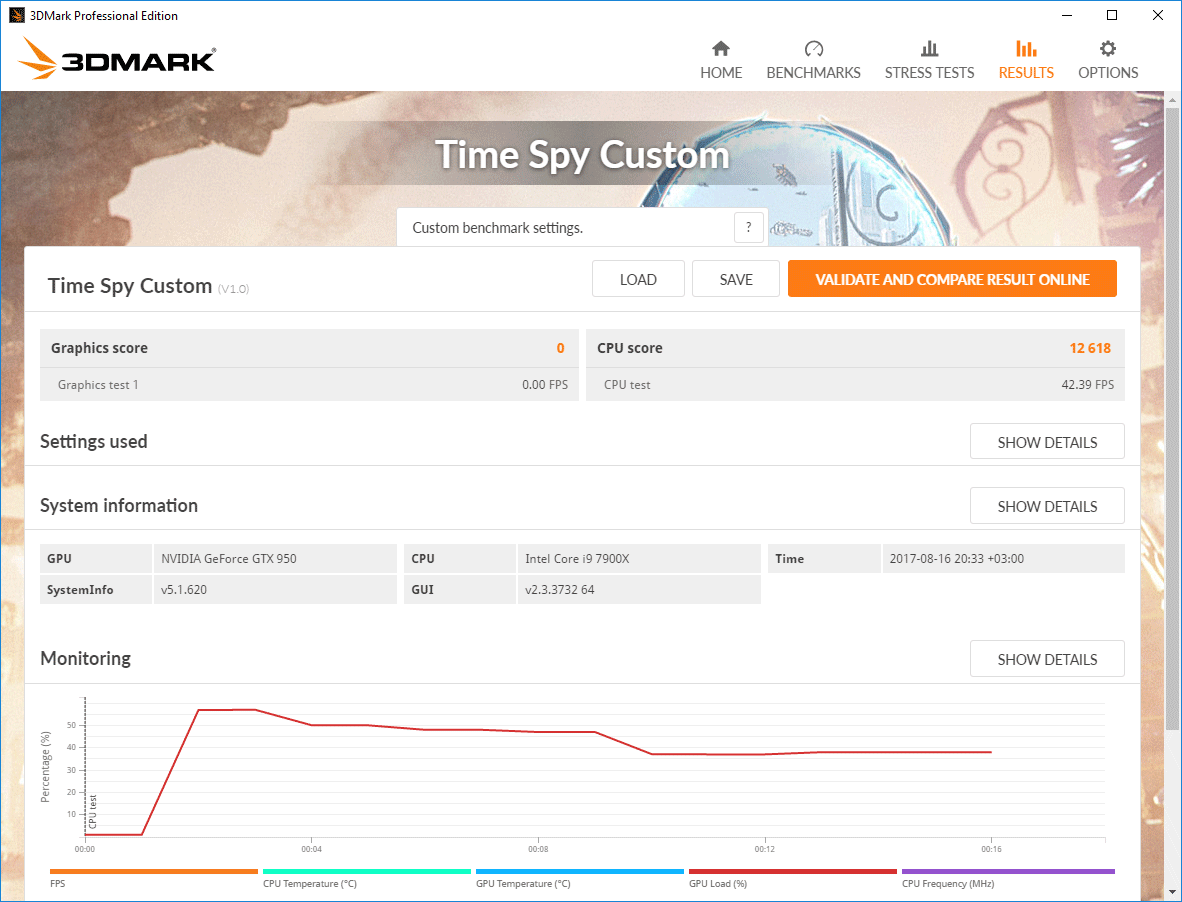Open the Benchmarks gauge icon
Screen dimensions: 1182x902
(813, 49)
